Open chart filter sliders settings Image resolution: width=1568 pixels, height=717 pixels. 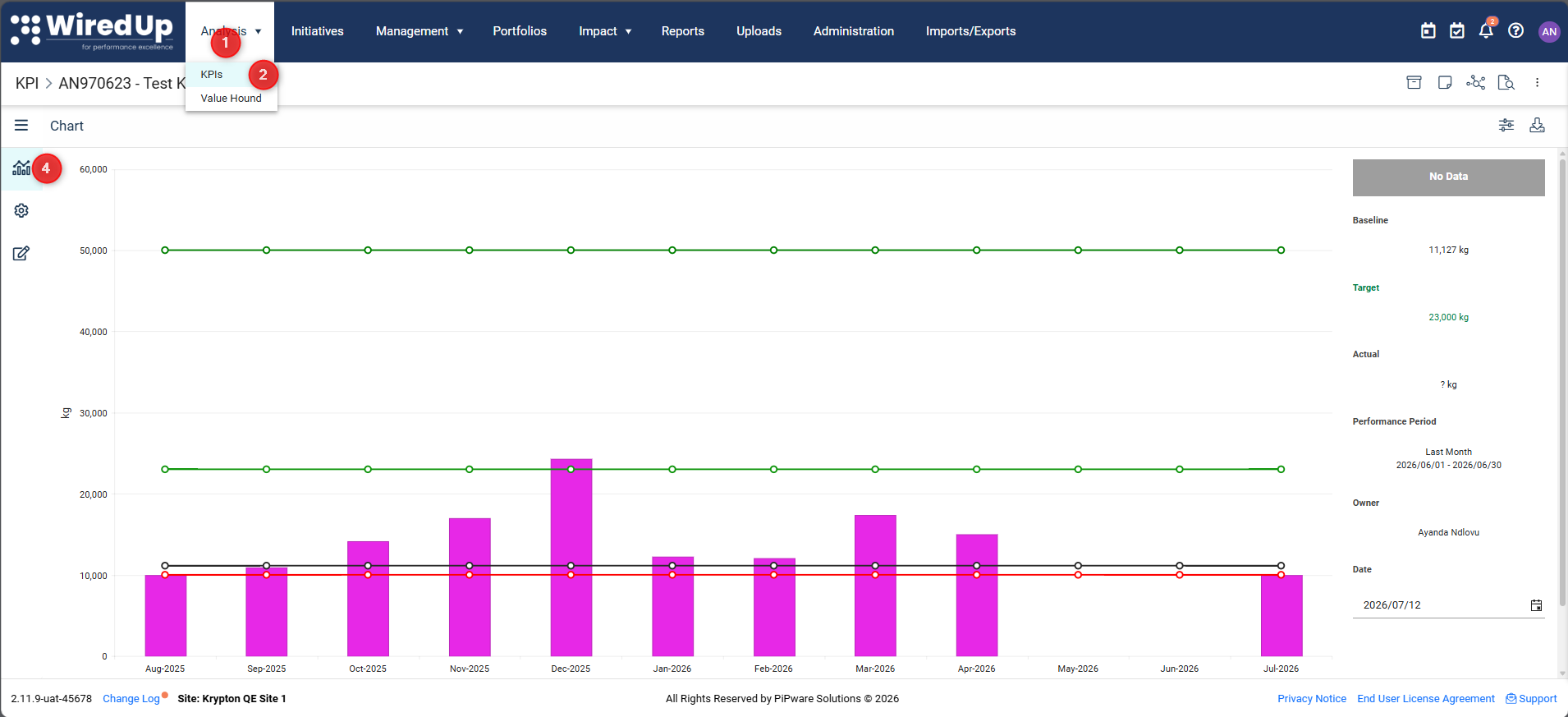1506,125
